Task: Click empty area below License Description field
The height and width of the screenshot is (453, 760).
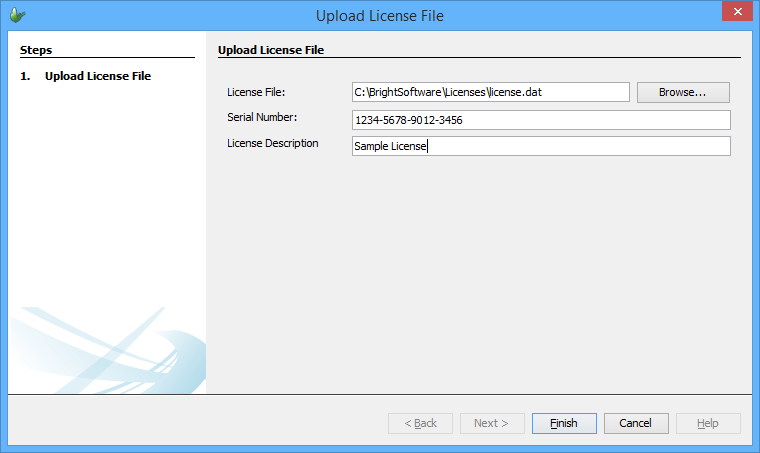Action: coord(480,270)
